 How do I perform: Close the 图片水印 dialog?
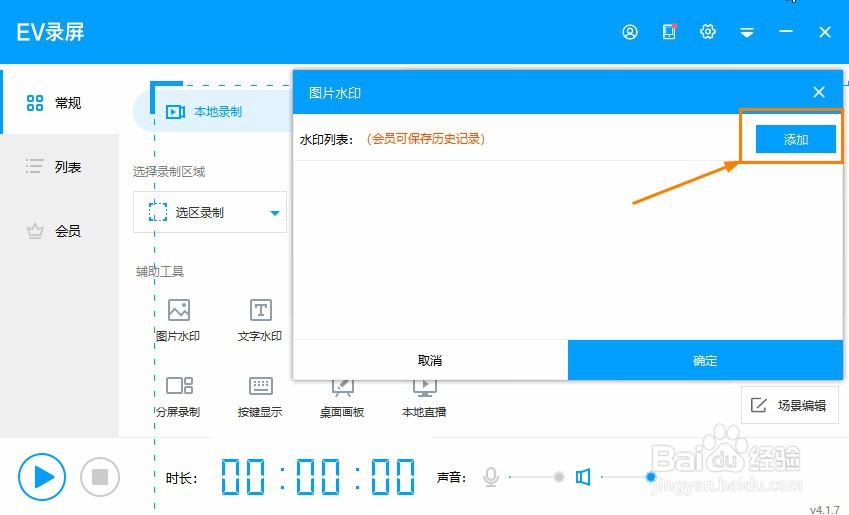(819, 93)
